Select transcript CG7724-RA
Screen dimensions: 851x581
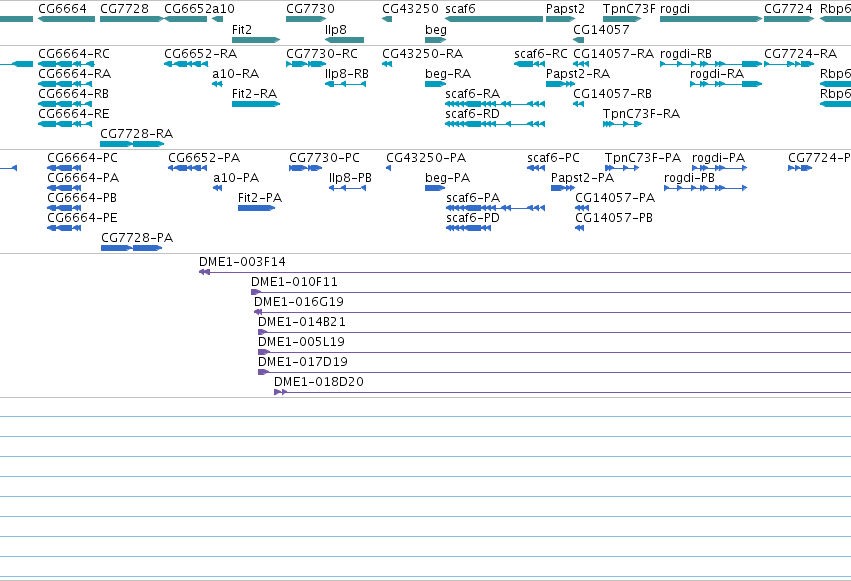coord(789,64)
